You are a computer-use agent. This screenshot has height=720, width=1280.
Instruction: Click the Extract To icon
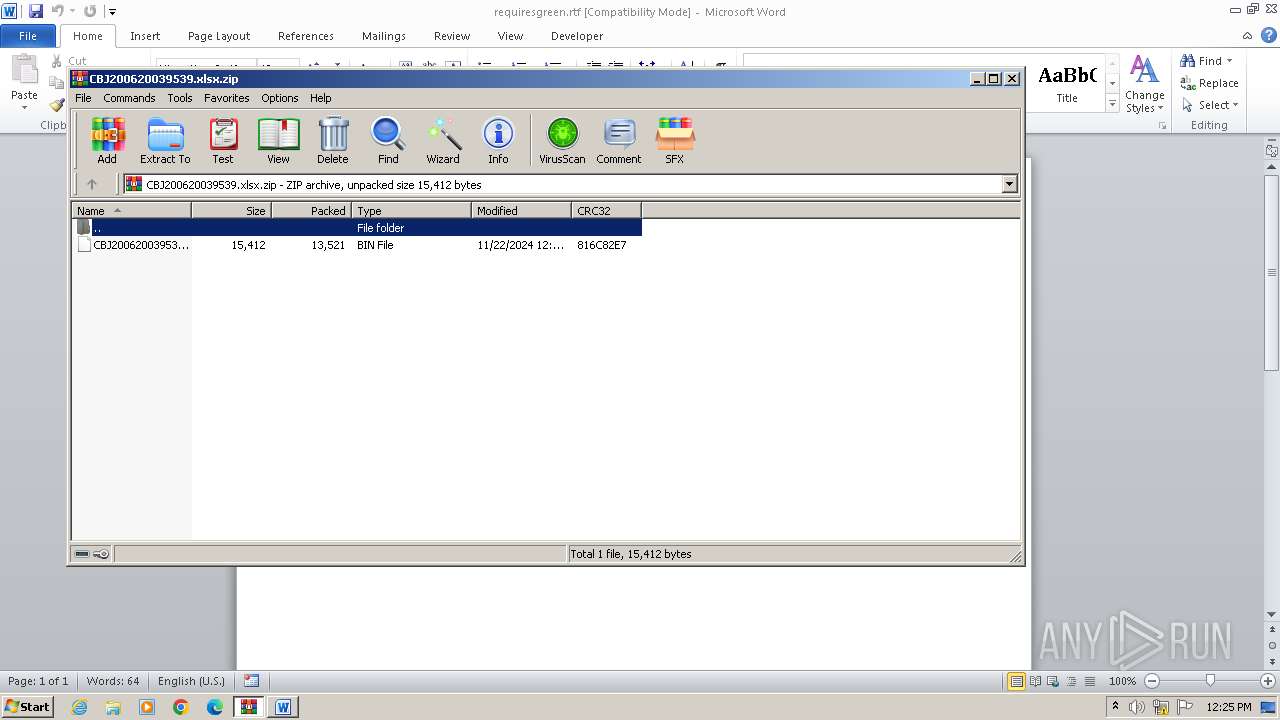click(x=165, y=141)
